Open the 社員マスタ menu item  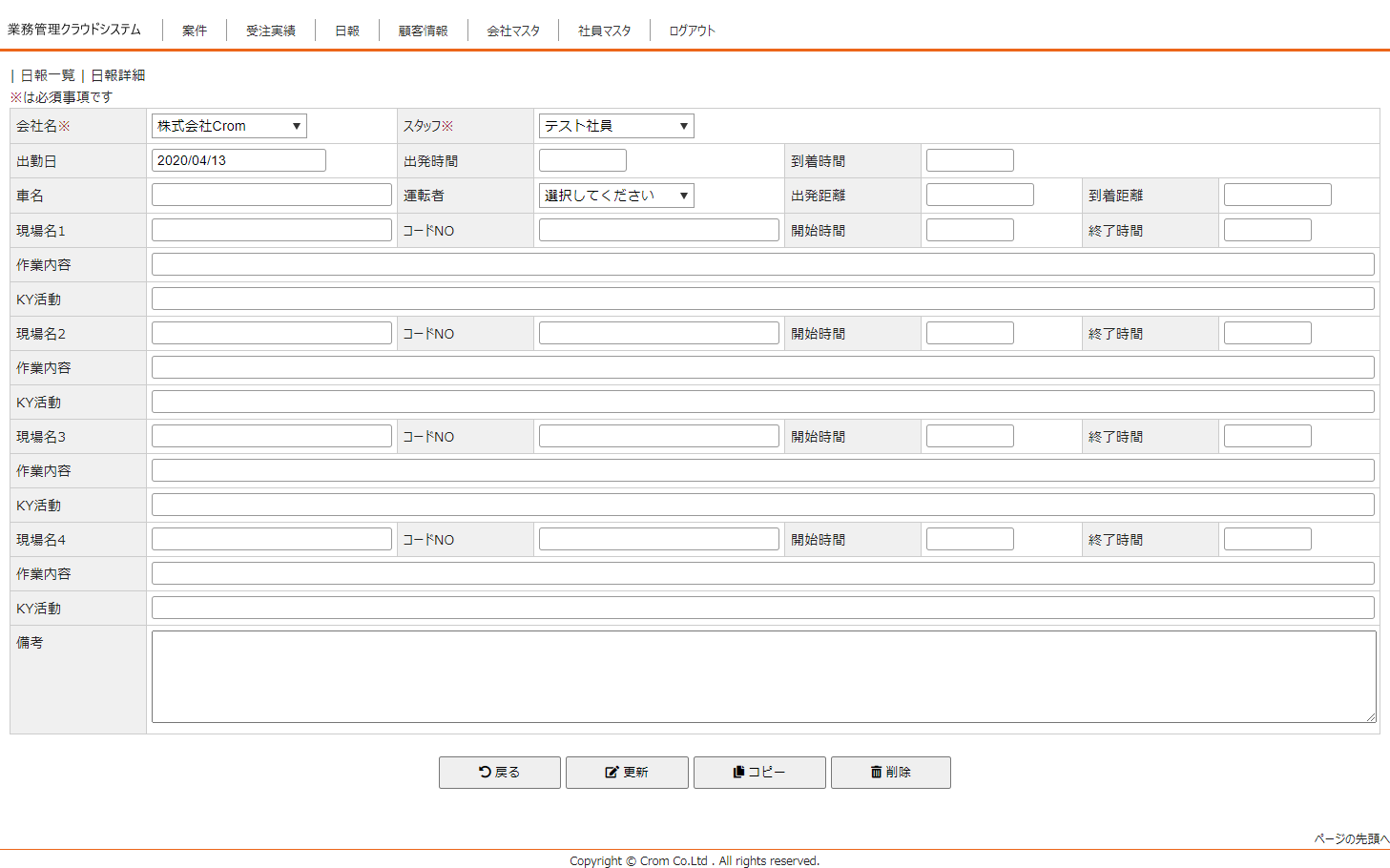[x=605, y=31]
